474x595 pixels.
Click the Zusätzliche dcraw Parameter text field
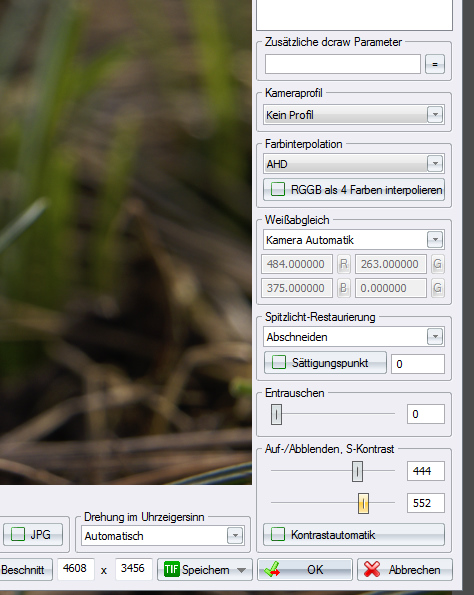click(343, 64)
